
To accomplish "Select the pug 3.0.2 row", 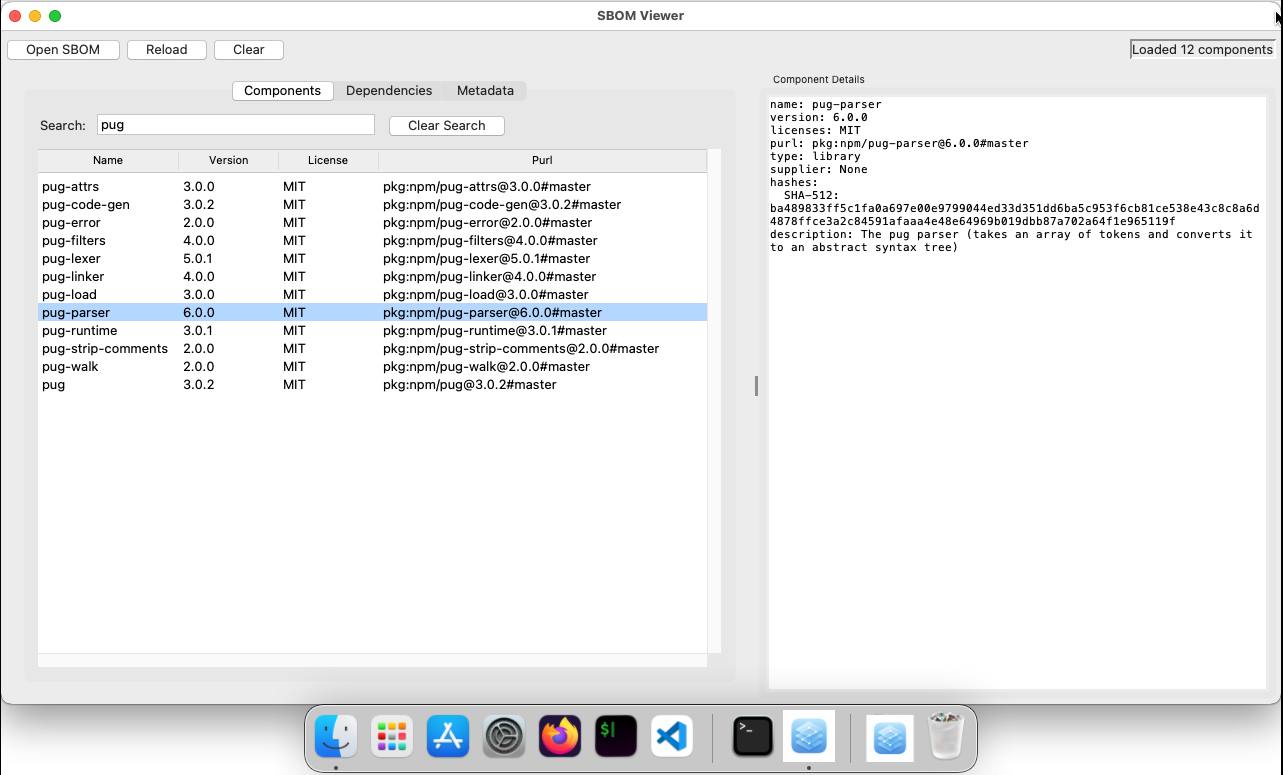I will [x=372, y=385].
